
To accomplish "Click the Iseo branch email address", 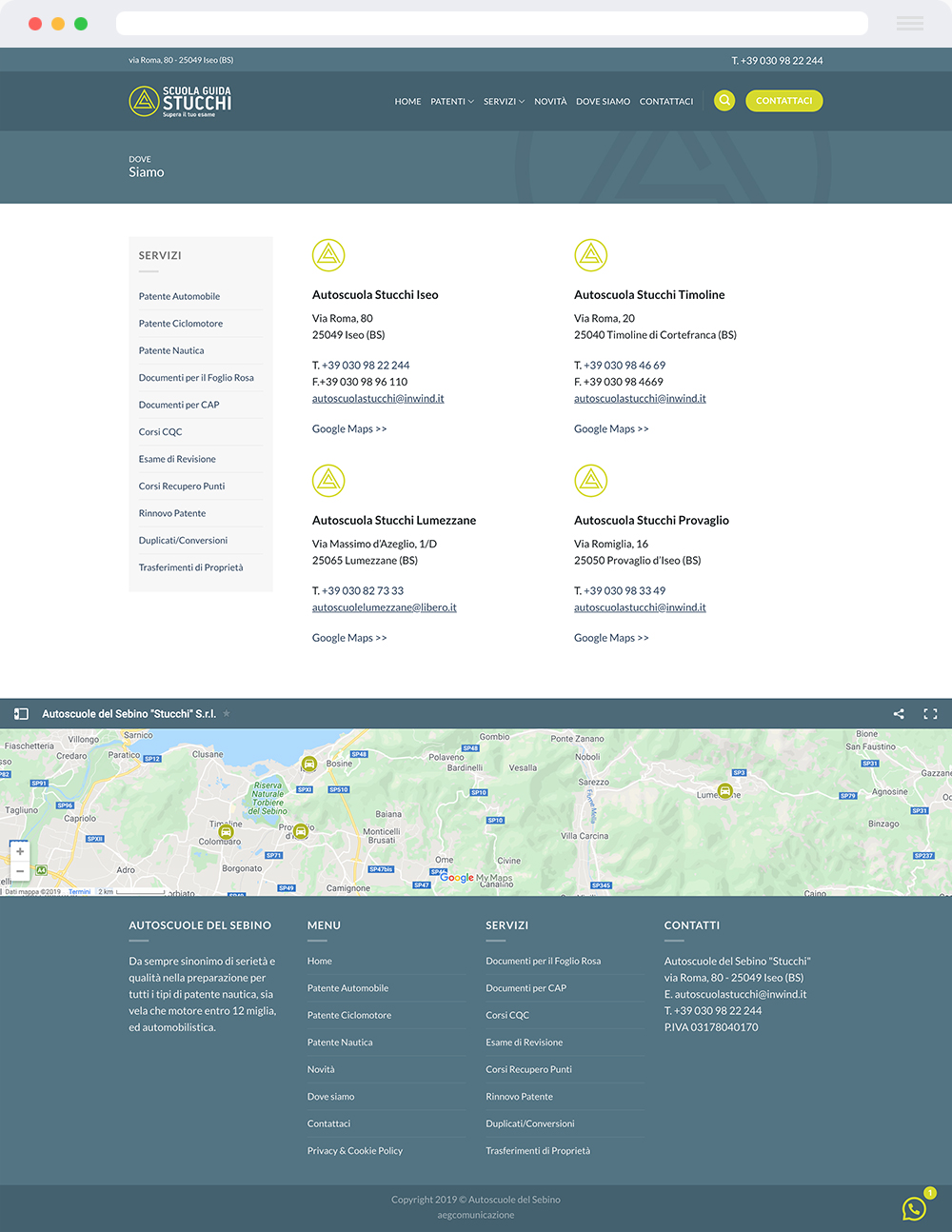I will (x=378, y=399).
